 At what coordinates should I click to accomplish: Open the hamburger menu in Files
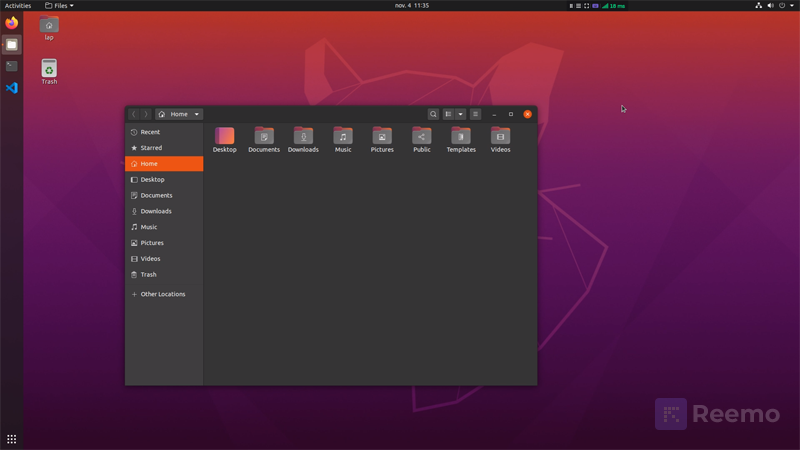[476, 114]
